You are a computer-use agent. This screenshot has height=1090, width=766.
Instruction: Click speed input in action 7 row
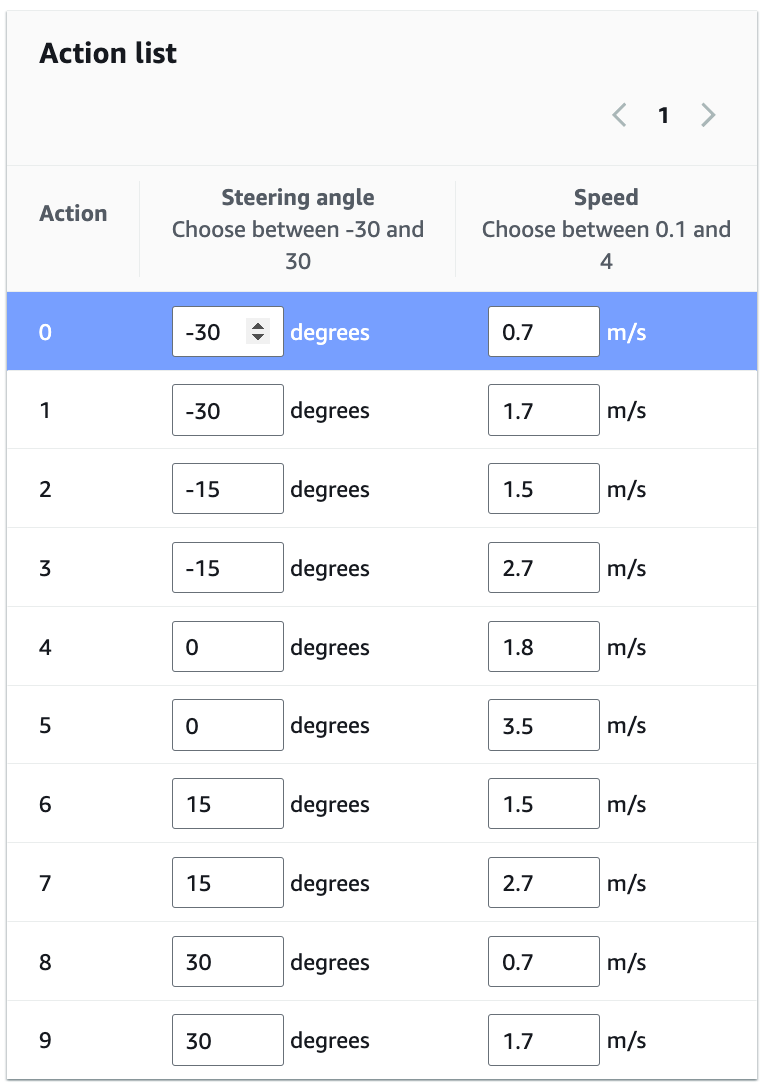(543, 885)
